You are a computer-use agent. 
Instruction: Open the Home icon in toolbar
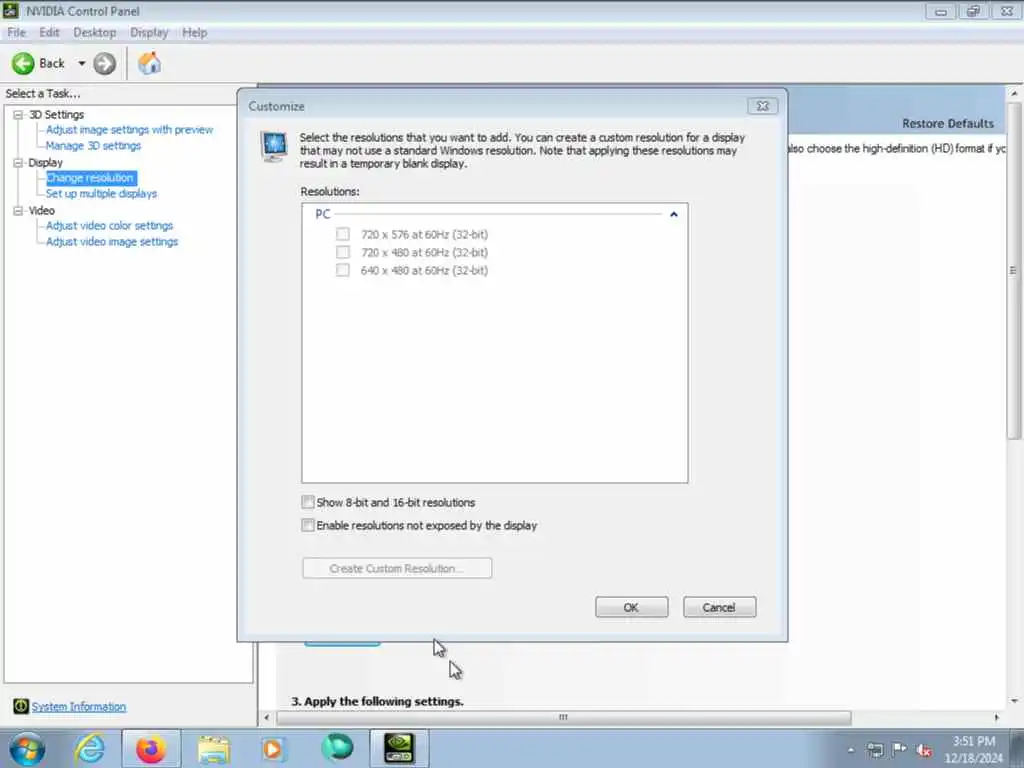pyautogui.click(x=150, y=63)
